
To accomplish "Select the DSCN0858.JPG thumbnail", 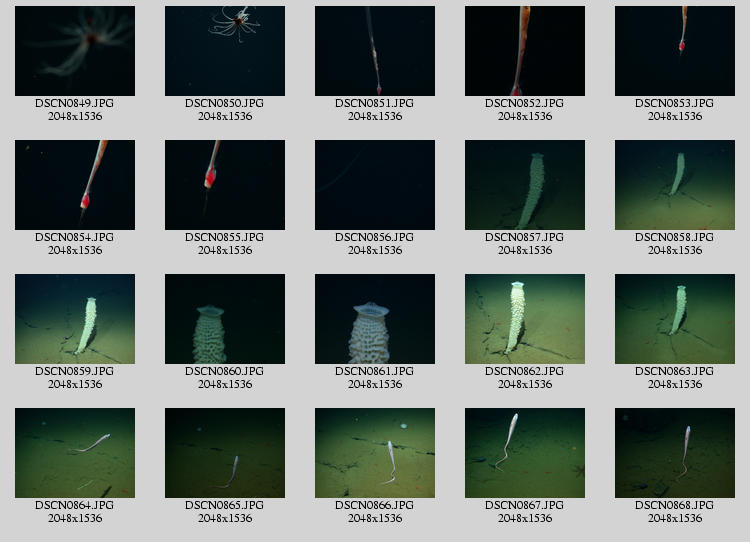I will tap(675, 185).
